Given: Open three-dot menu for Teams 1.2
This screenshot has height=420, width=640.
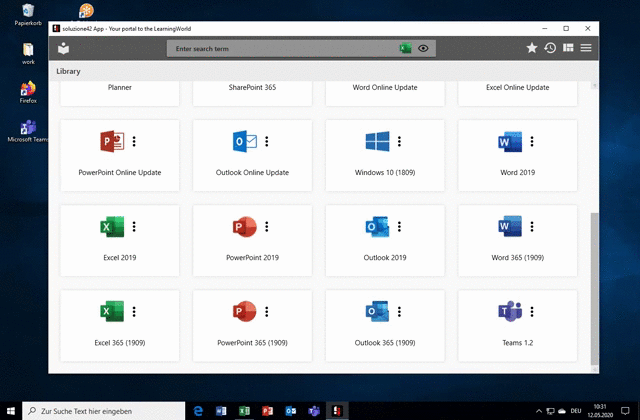Looking at the screenshot, I should coord(532,312).
